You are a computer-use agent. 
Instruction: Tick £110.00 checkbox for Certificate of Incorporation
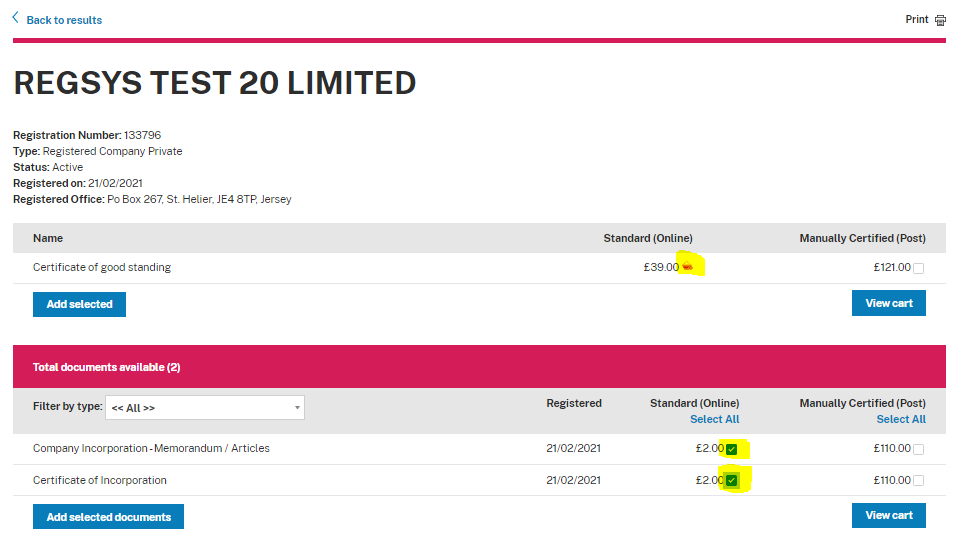tap(919, 481)
